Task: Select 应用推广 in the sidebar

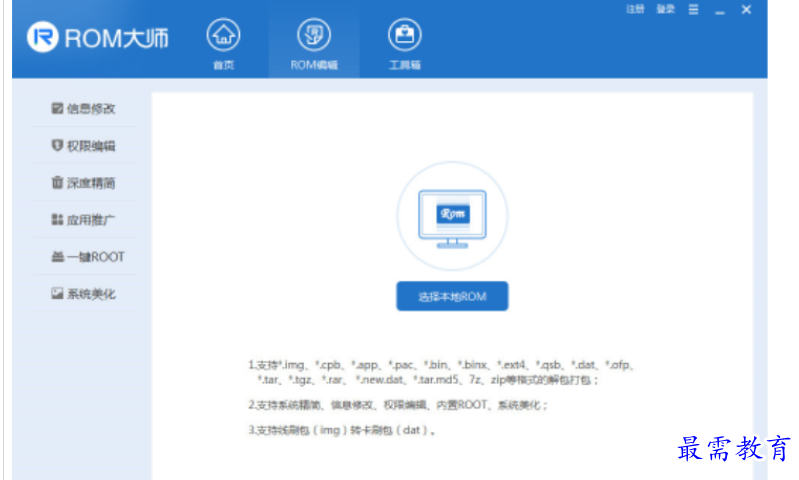Action: 85,220
